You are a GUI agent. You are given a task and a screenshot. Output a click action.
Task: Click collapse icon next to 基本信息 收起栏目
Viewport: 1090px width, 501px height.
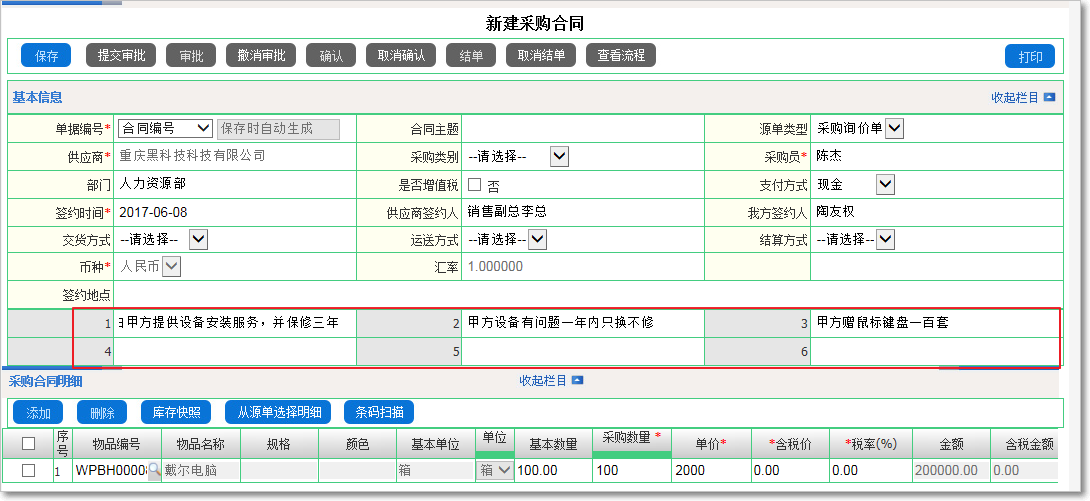point(1049,98)
